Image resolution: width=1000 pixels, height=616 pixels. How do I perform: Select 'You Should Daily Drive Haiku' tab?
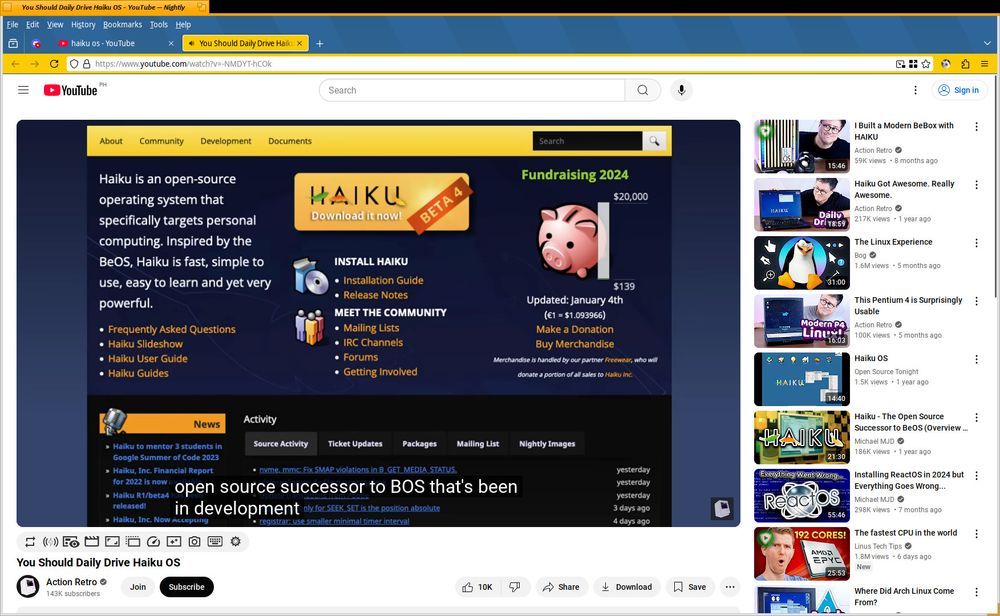(x=245, y=43)
